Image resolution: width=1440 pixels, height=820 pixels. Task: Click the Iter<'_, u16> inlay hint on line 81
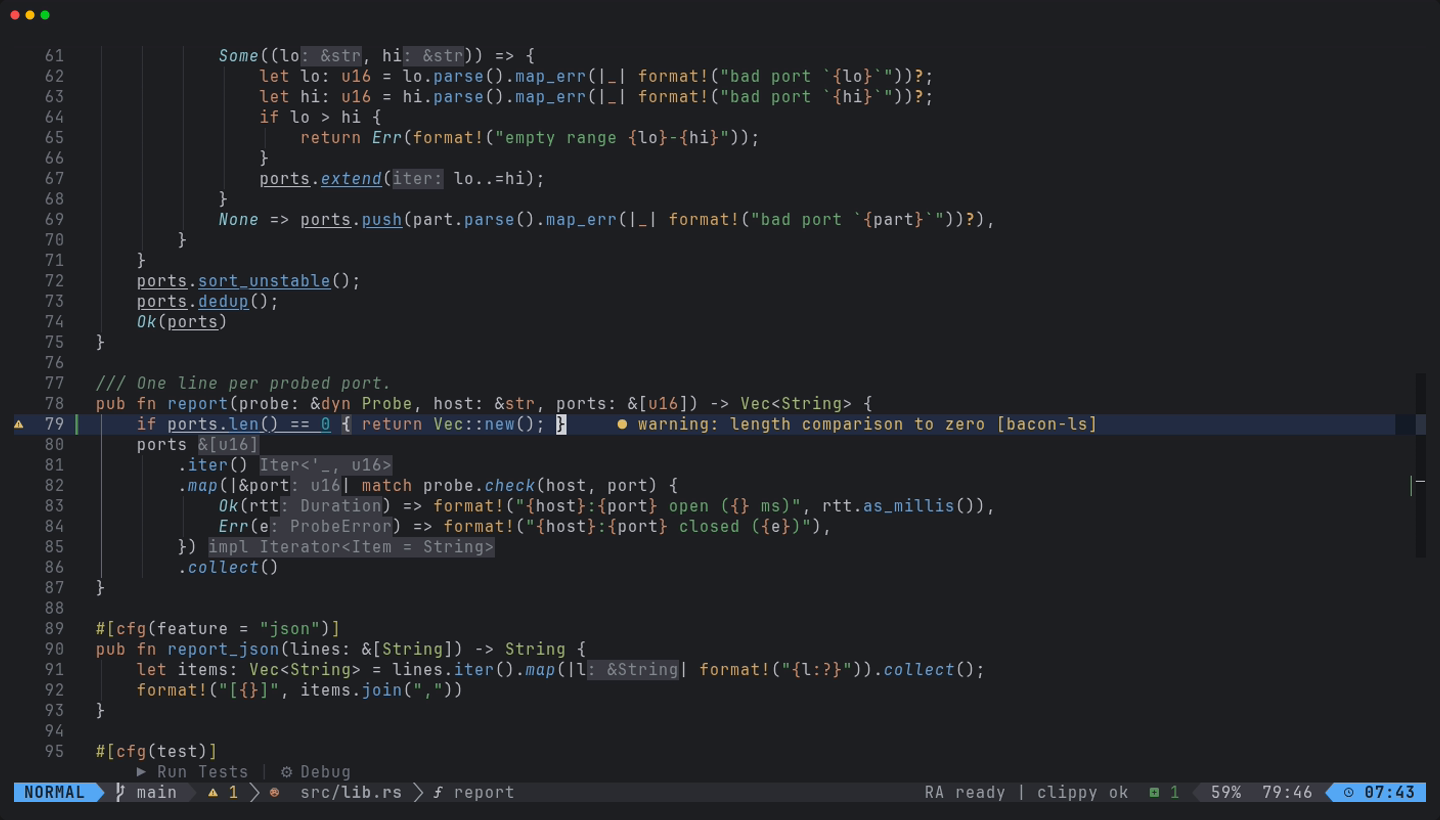pyautogui.click(x=326, y=465)
